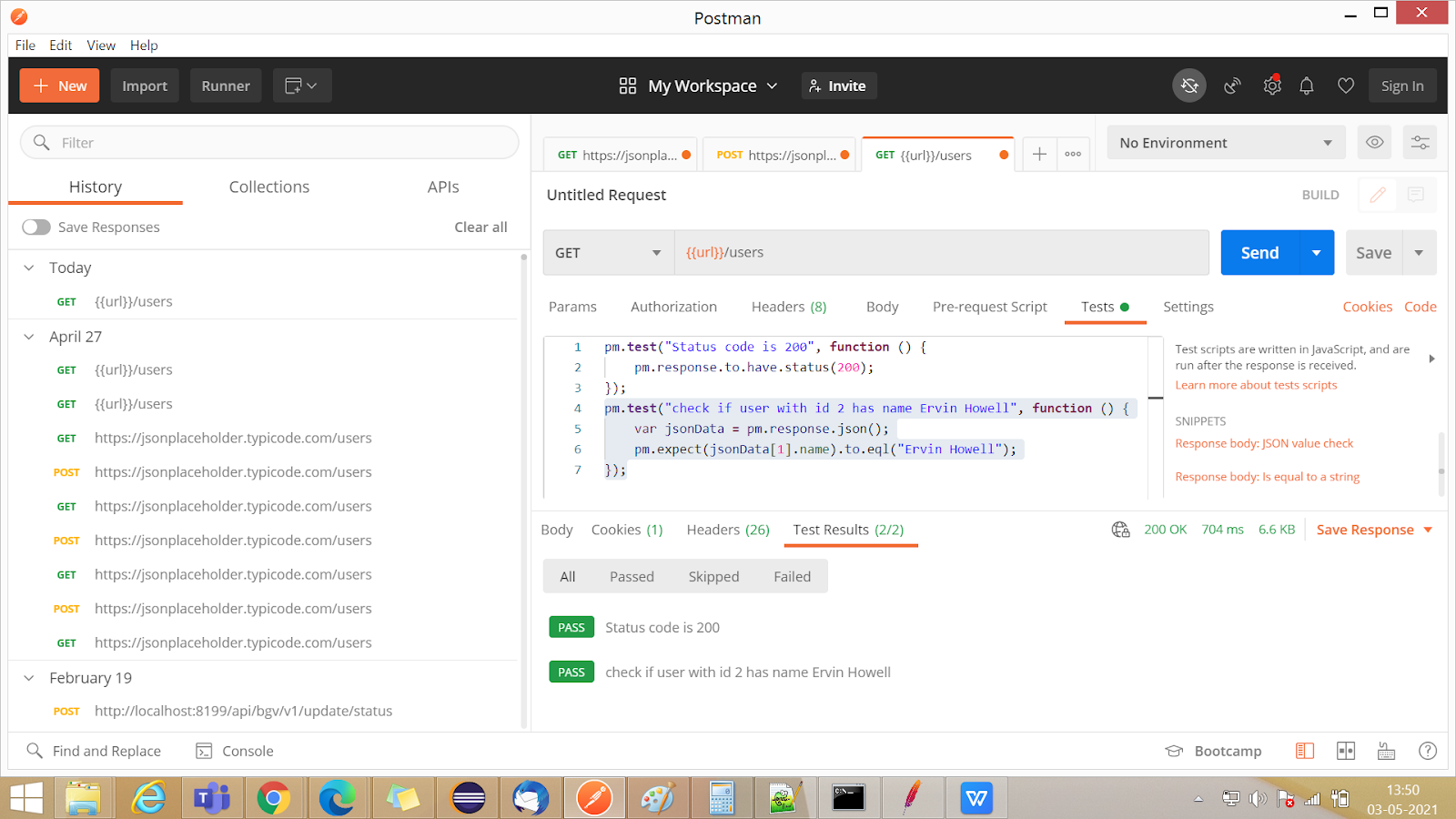Click Clear all history link
Screen dimensions: 1456x819
click(x=480, y=227)
